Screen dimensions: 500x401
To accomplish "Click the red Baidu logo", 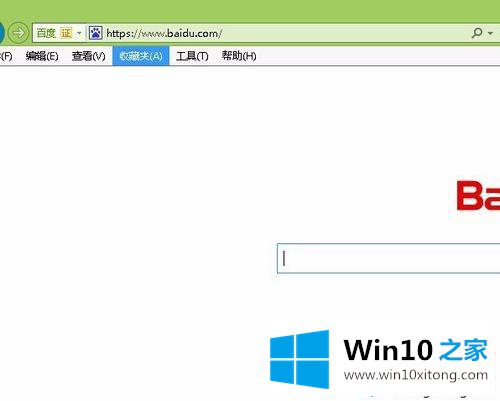I will (478, 196).
